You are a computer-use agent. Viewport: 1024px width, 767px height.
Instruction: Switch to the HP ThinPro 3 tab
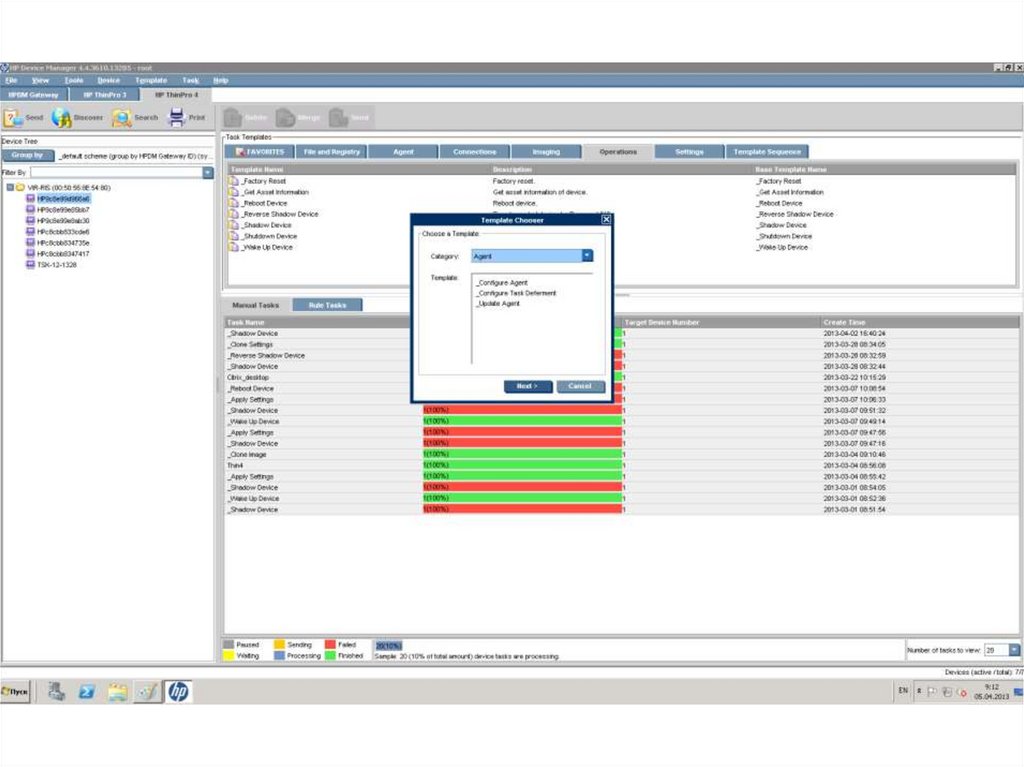(x=105, y=95)
